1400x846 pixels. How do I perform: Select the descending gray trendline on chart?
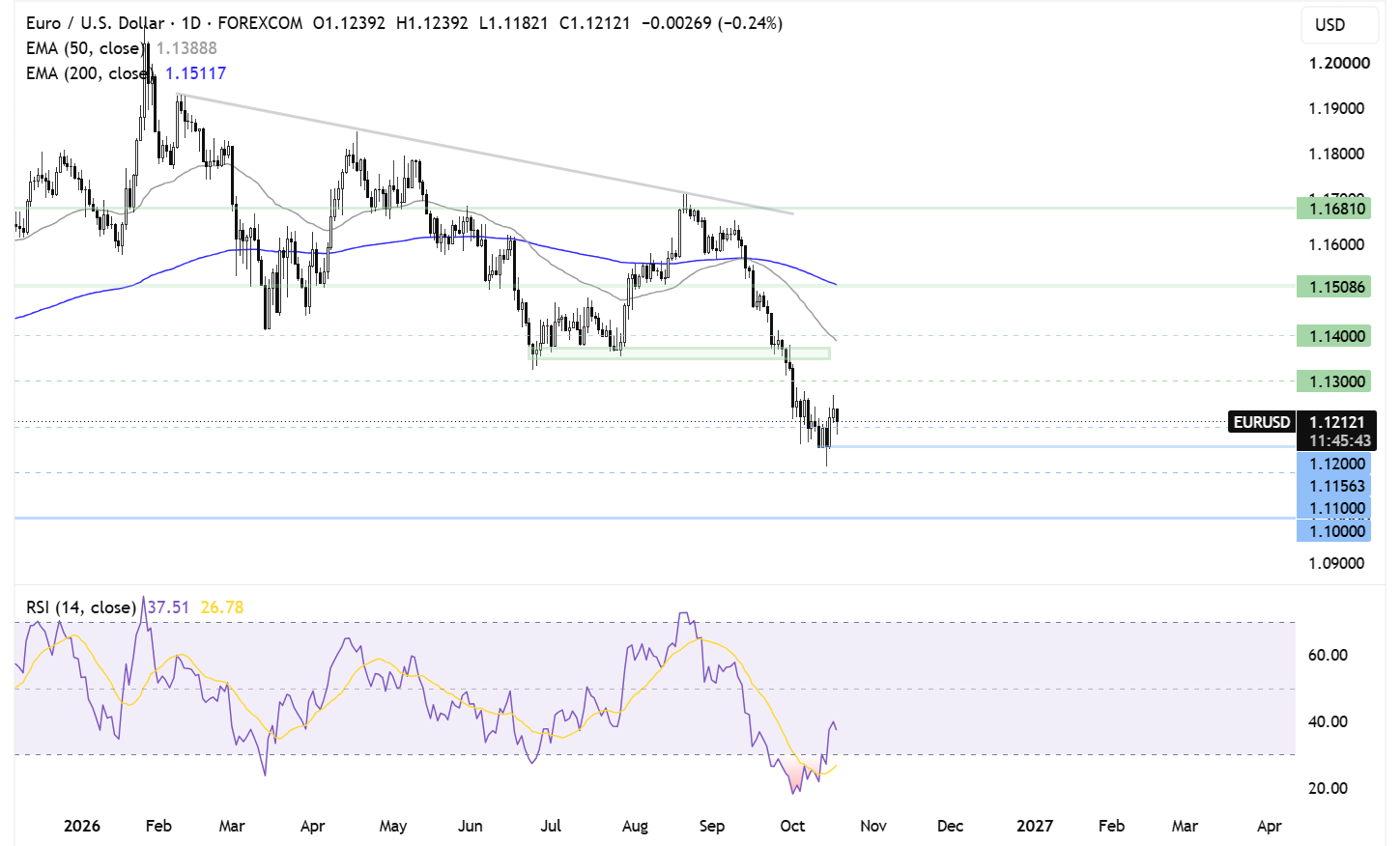[x=485, y=154]
